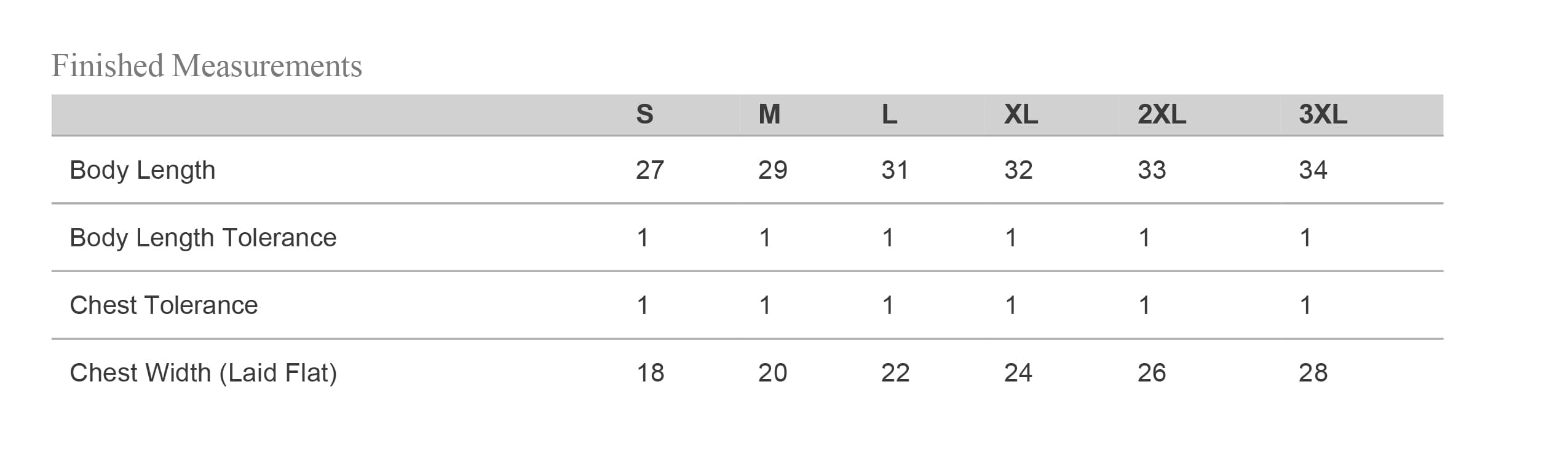Click Body Length value 34 for 3XL
The image size is (1568, 454).
[1313, 170]
